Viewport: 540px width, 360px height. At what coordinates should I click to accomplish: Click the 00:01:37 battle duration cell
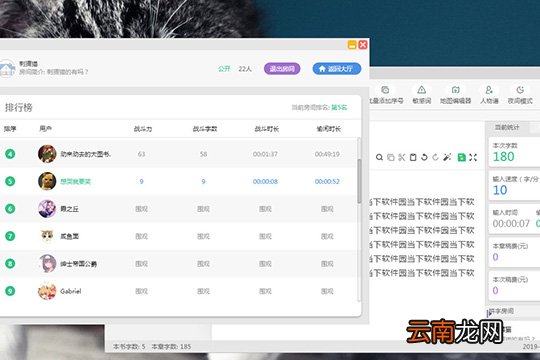pyautogui.click(x=265, y=154)
